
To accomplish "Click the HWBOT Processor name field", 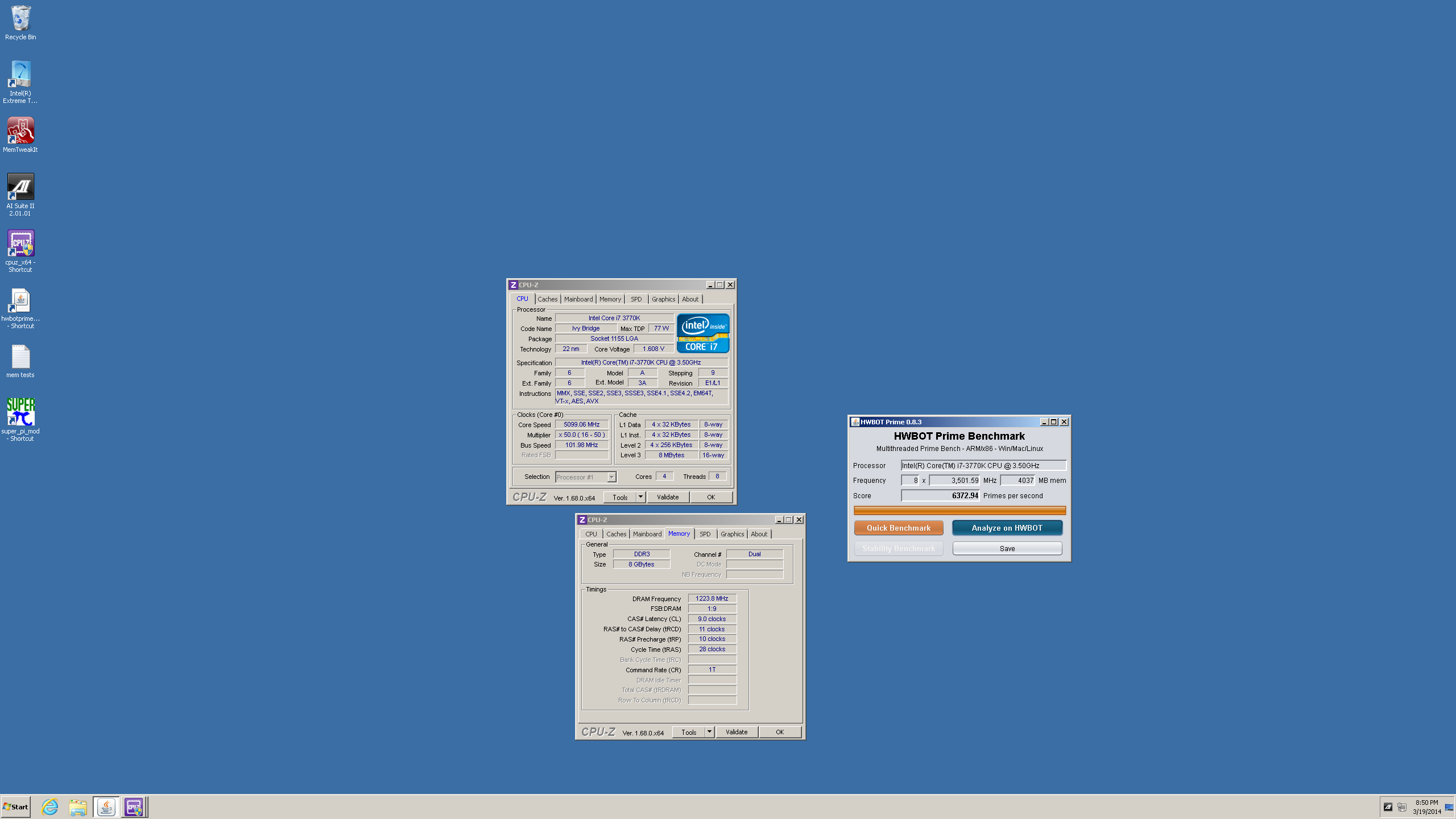I will coord(983,465).
